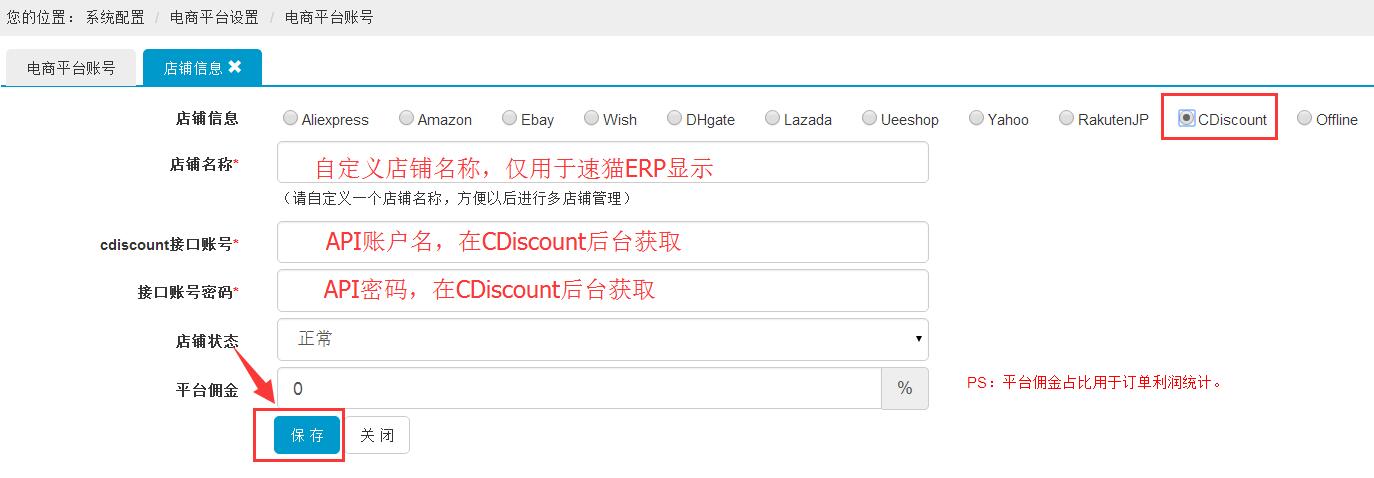Choose Amazon as the store platform
1374x478 pixels.
point(406,118)
